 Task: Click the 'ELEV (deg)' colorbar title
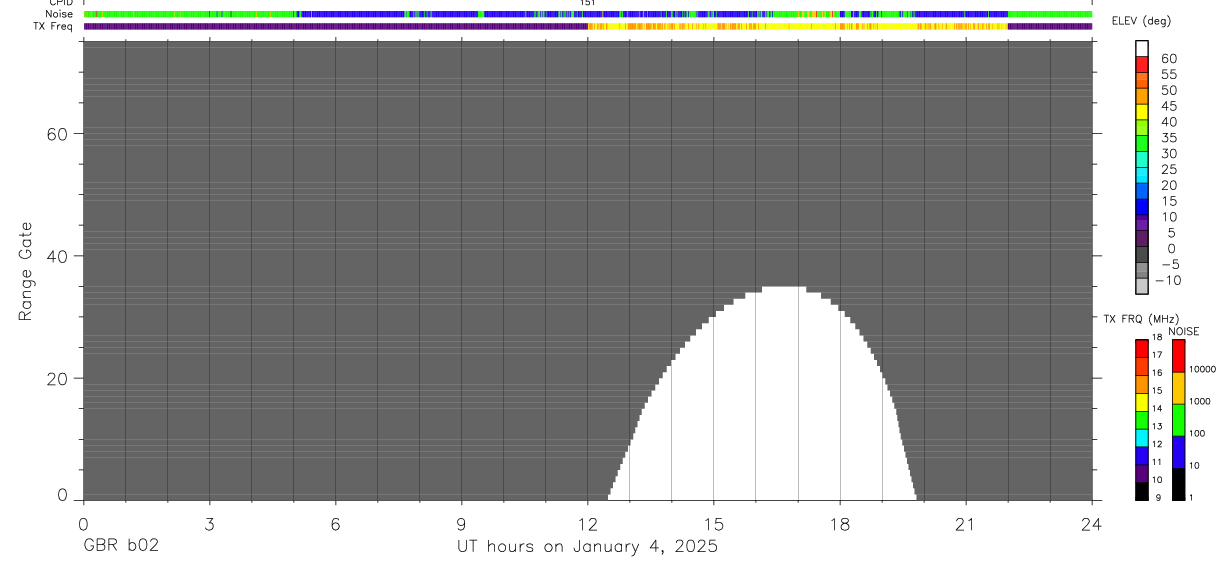coord(1141,21)
